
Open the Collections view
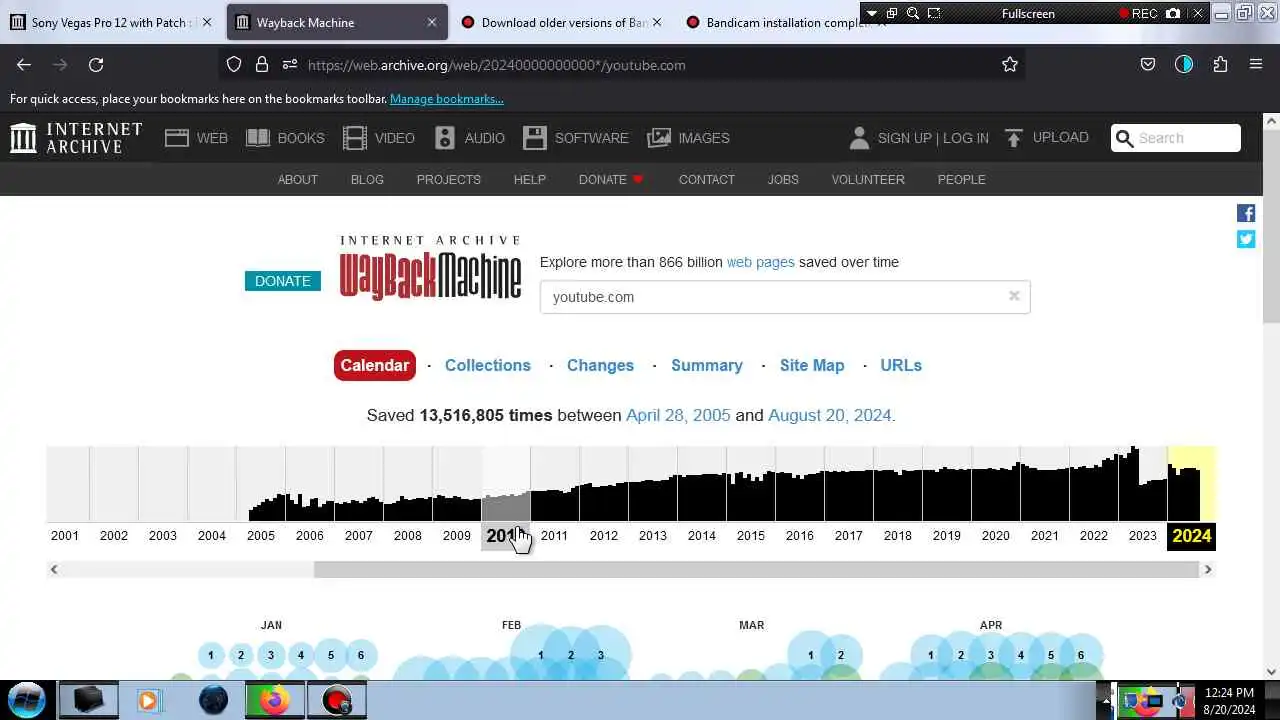coord(488,365)
